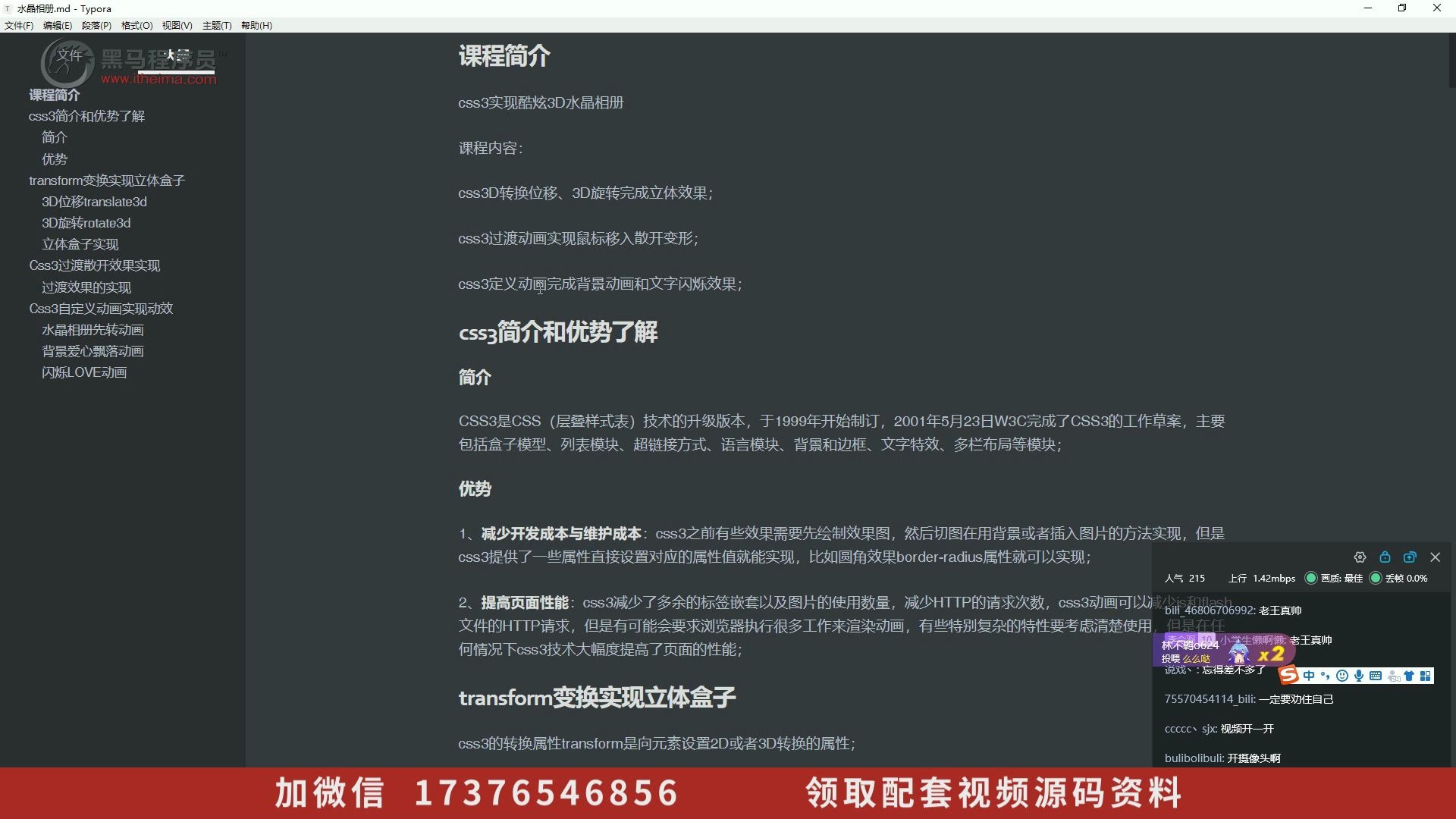
Task: Open the 编辑(E) menu
Action: point(58,25)
